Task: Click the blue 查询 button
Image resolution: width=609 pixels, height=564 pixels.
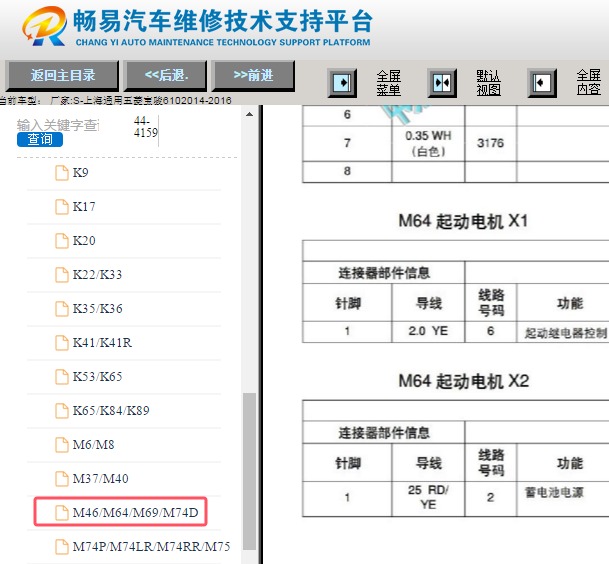Action: (40, 139)
